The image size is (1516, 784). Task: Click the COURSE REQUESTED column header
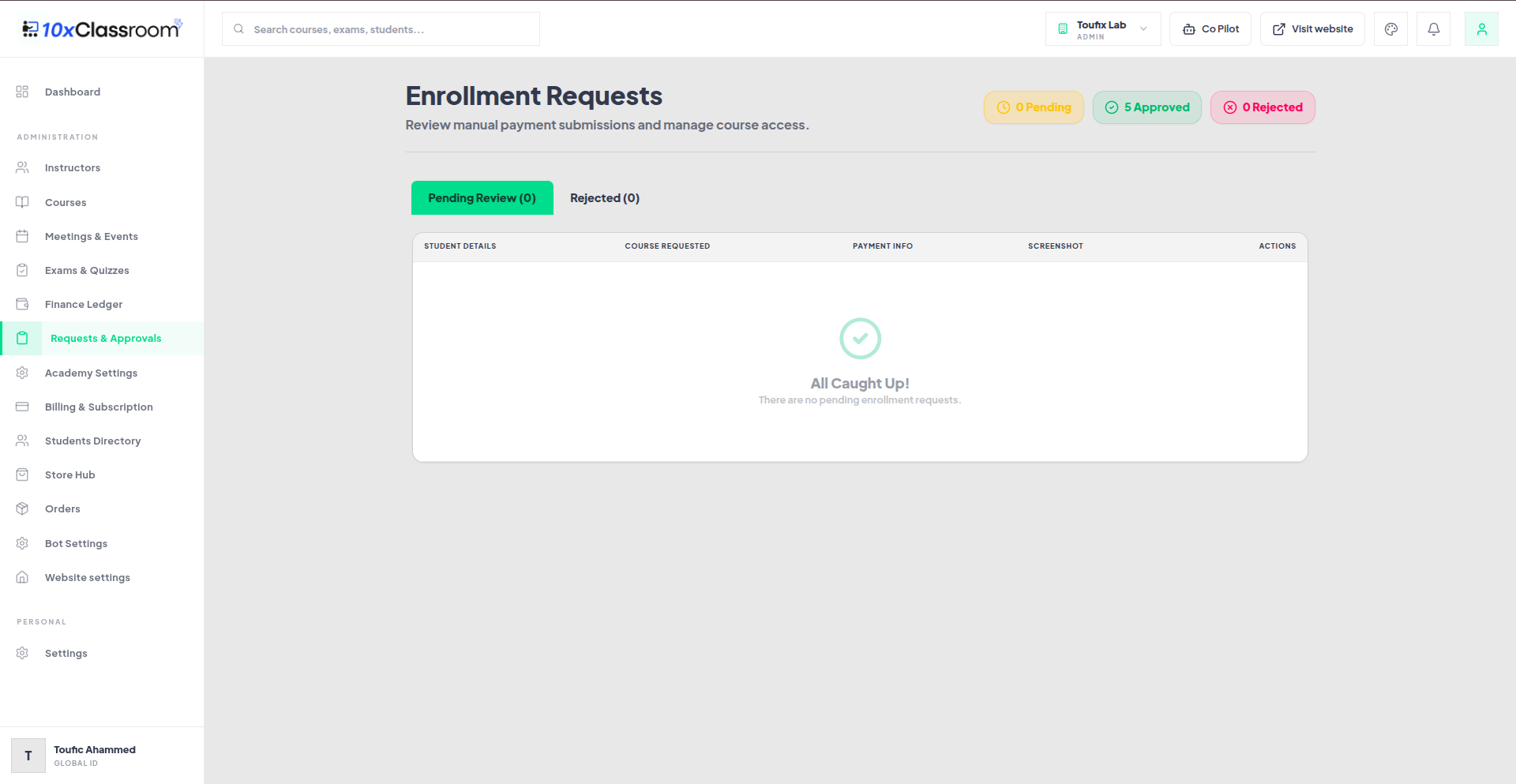click(667, 246)
